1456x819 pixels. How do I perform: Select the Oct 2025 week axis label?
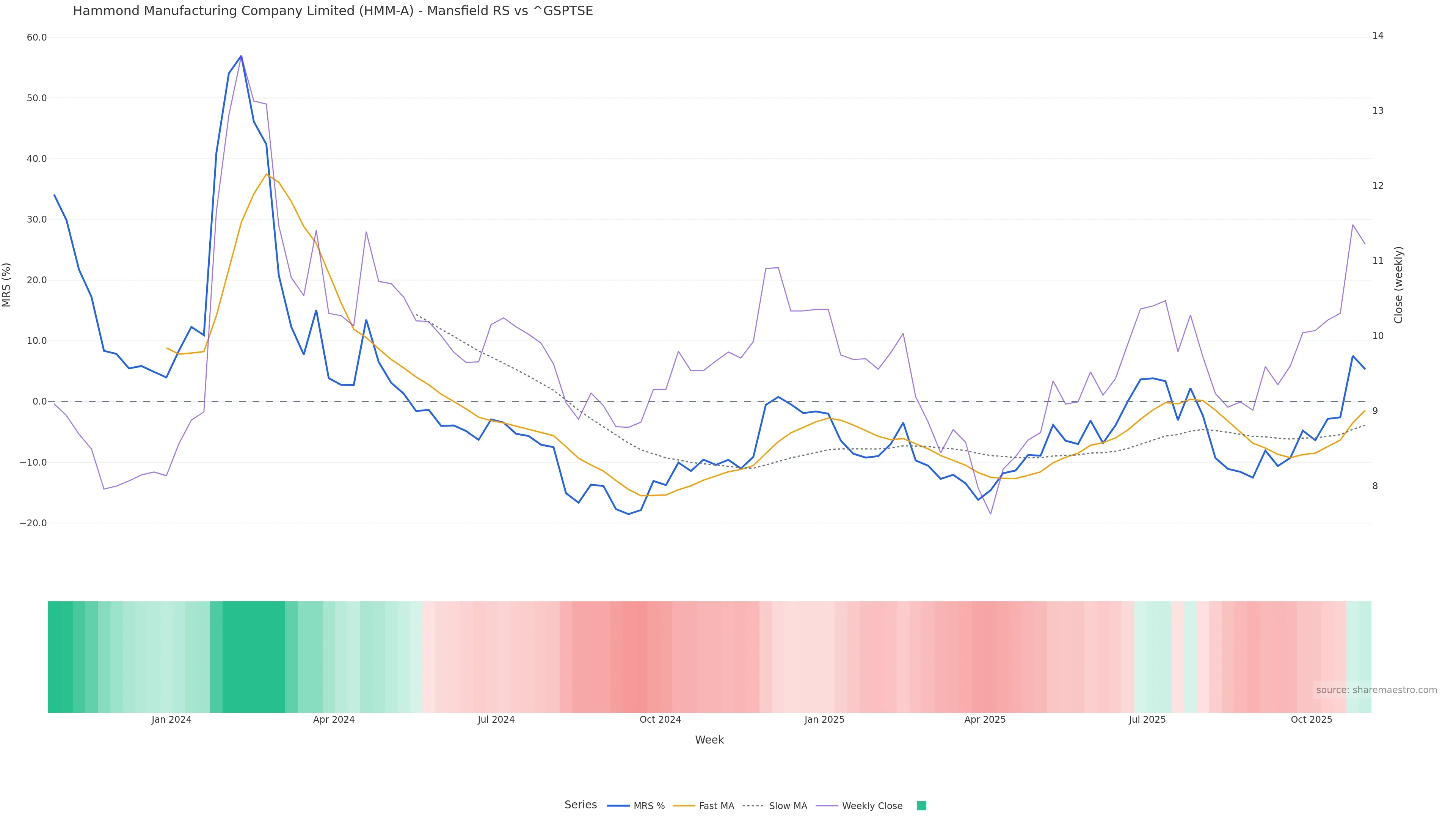coord(1311,720)
